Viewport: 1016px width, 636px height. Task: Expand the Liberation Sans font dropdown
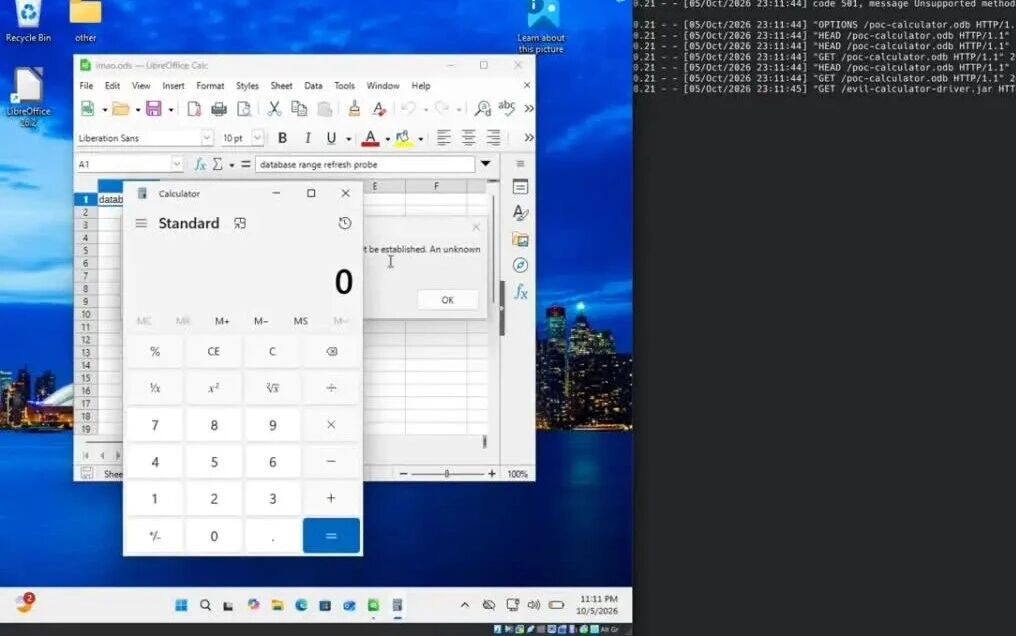(x=207, y=138)
